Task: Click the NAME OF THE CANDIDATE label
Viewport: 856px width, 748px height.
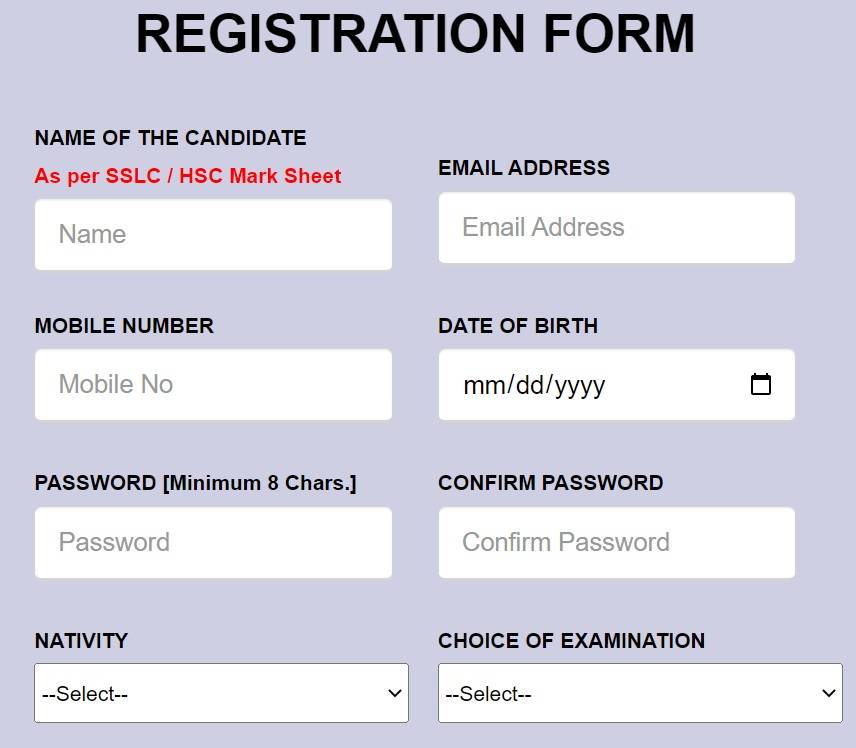Action: 170,138
